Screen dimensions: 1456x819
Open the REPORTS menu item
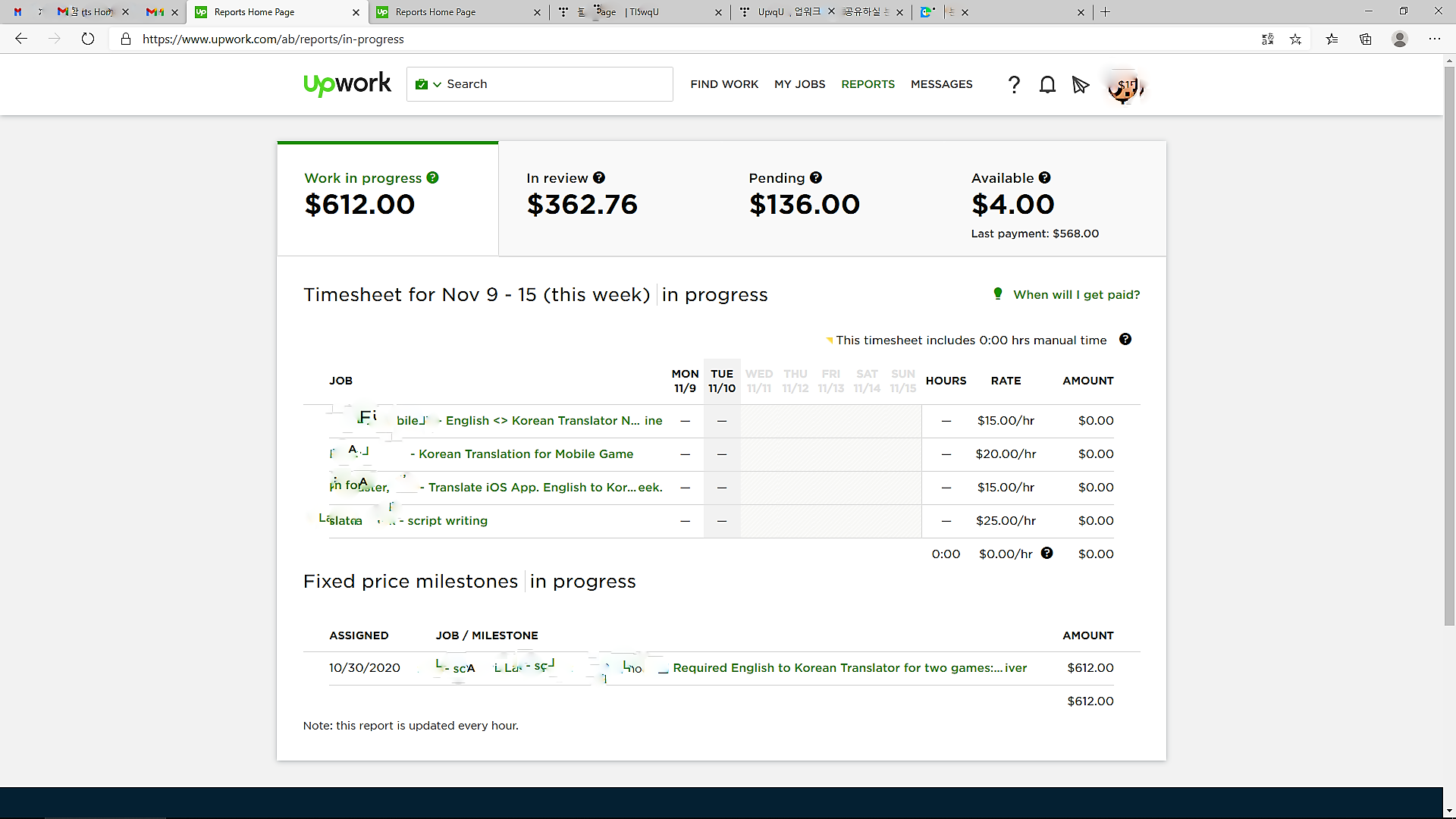[868, 84]
